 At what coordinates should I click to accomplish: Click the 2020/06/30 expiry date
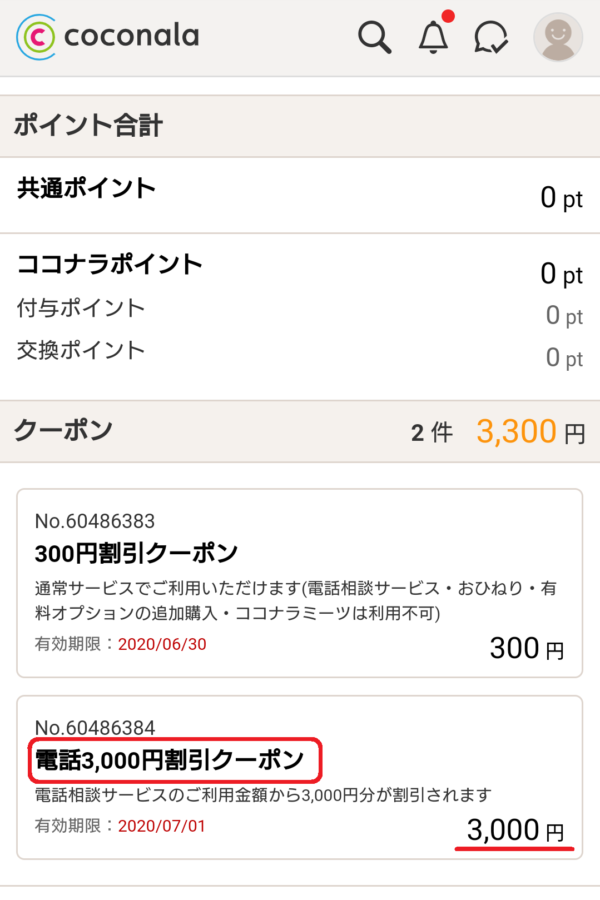tap(162, 644)
